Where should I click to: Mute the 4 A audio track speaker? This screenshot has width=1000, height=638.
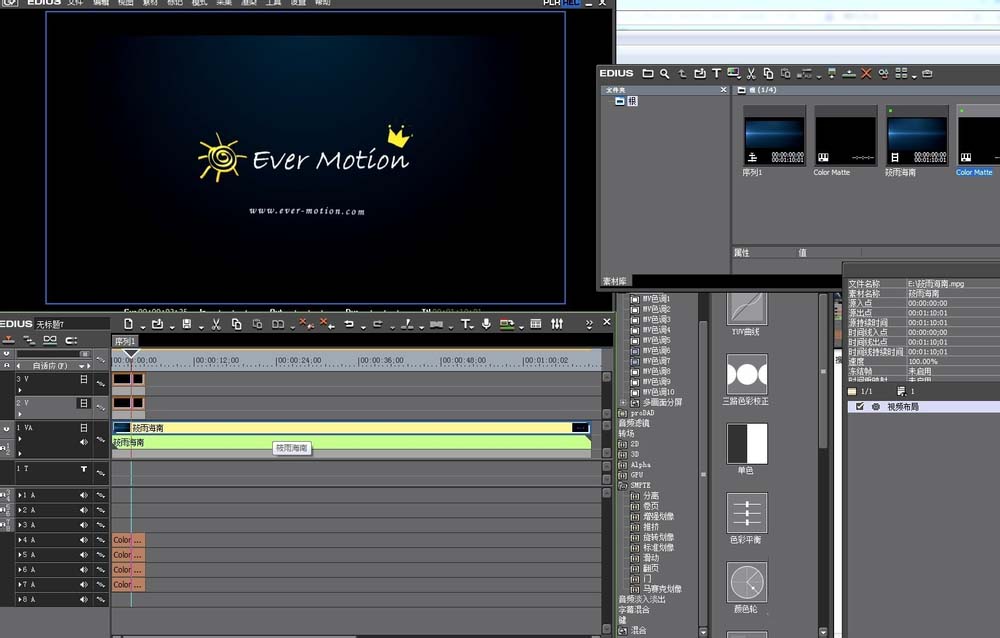pos(84,540)
